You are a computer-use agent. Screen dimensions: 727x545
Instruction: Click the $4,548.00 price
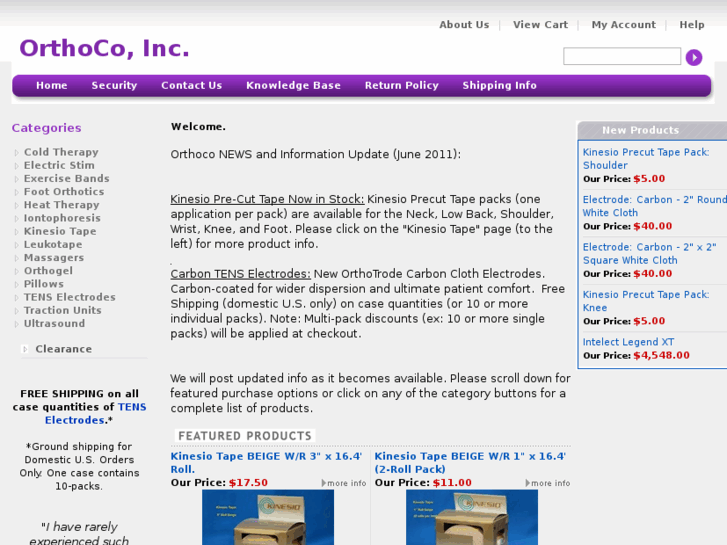(x=661, y=355)
